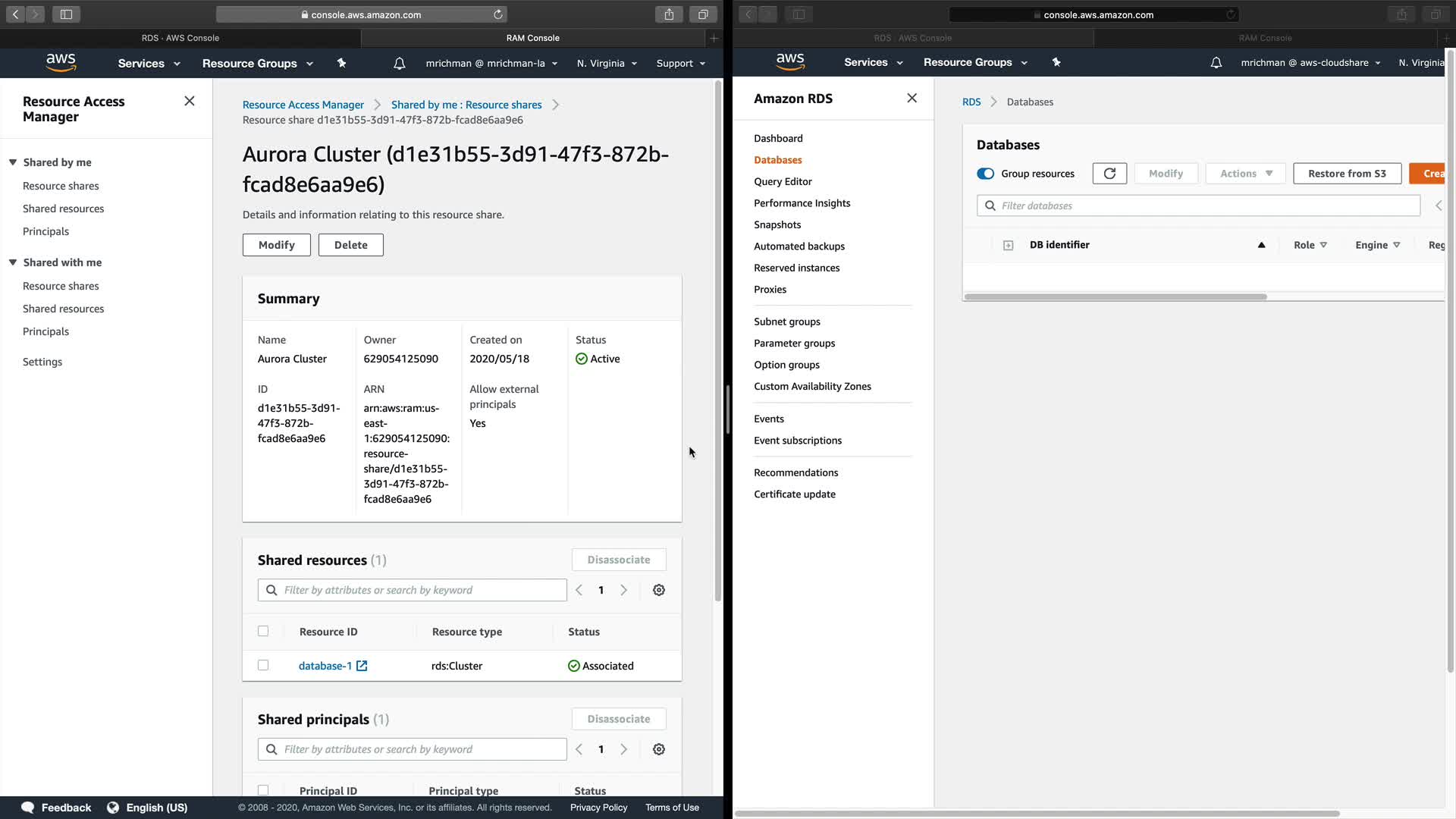The width and height of the screenshot is (1456, 819).
Task: Click reload page icon in left browser
Action: pos(498,14)
